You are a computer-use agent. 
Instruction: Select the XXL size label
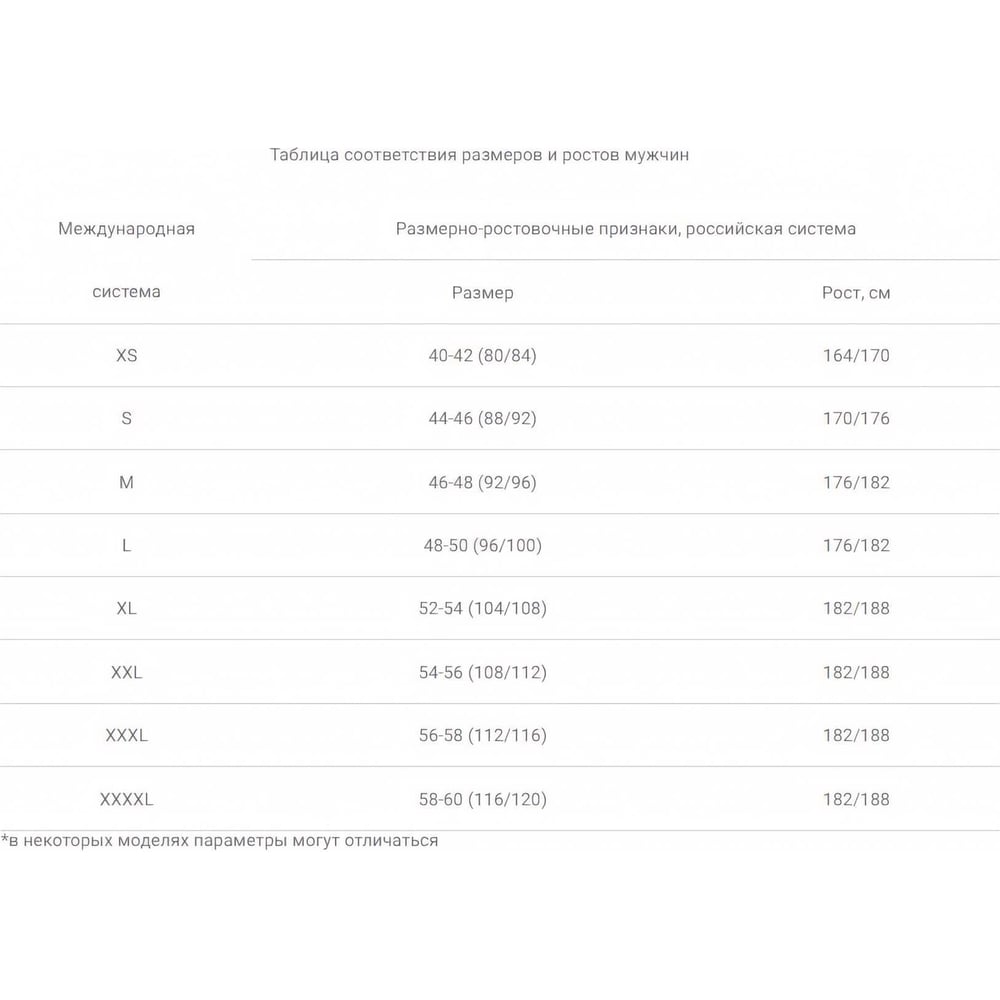click(126, 672)
